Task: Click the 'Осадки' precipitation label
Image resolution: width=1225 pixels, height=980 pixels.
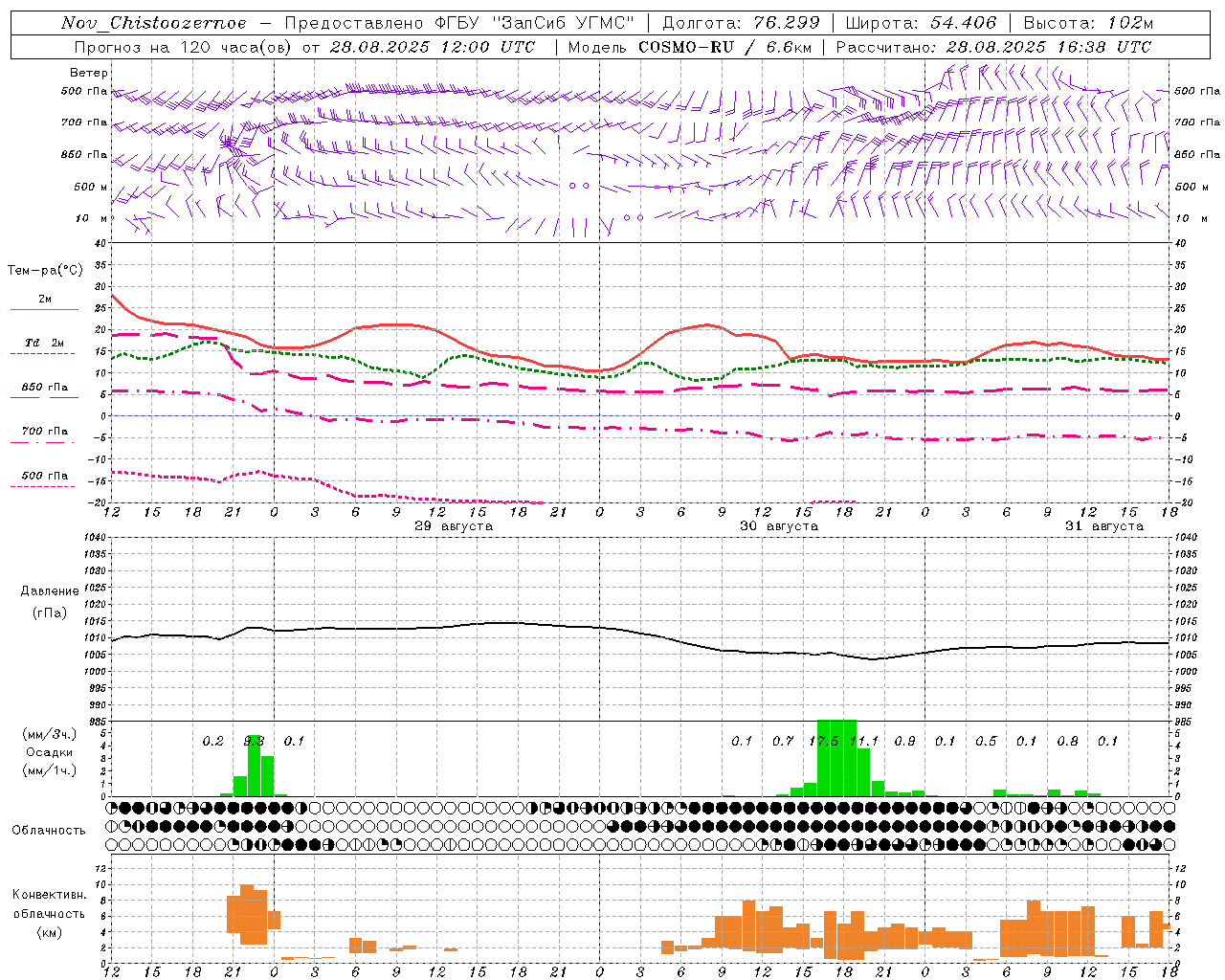Action: click(50, 752)
